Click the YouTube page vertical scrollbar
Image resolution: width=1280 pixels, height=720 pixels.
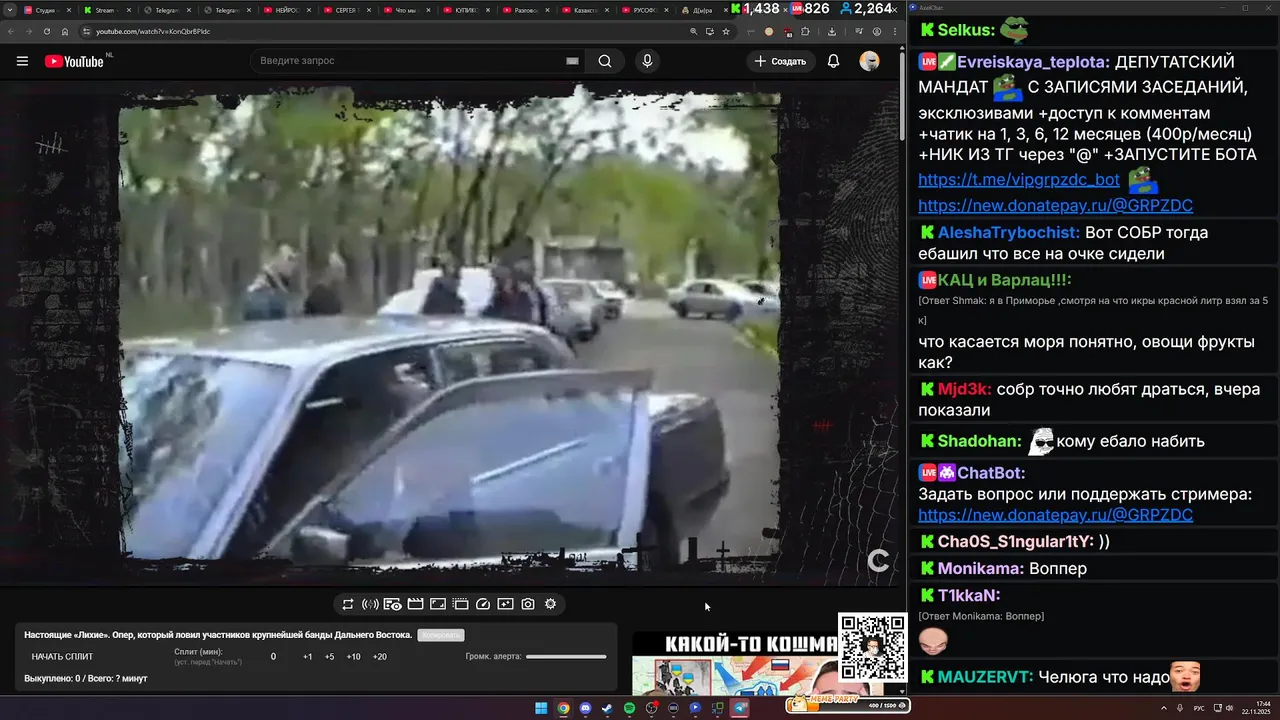point(902,95)
